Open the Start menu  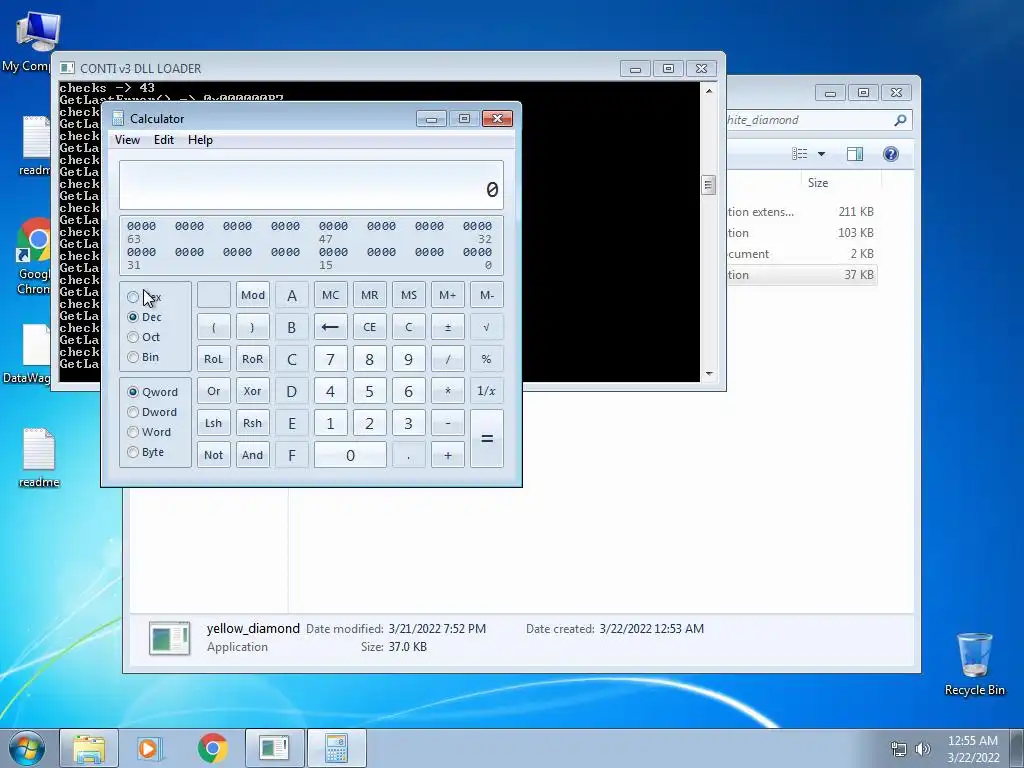click(26, 748)
